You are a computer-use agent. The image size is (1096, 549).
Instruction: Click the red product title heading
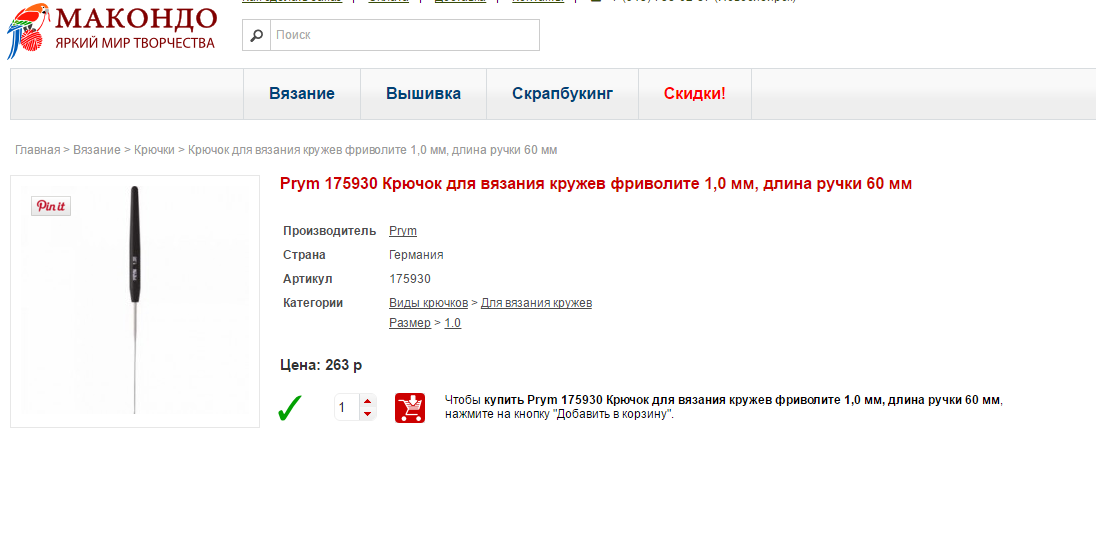pyautogui.click(x=596, y=184)
